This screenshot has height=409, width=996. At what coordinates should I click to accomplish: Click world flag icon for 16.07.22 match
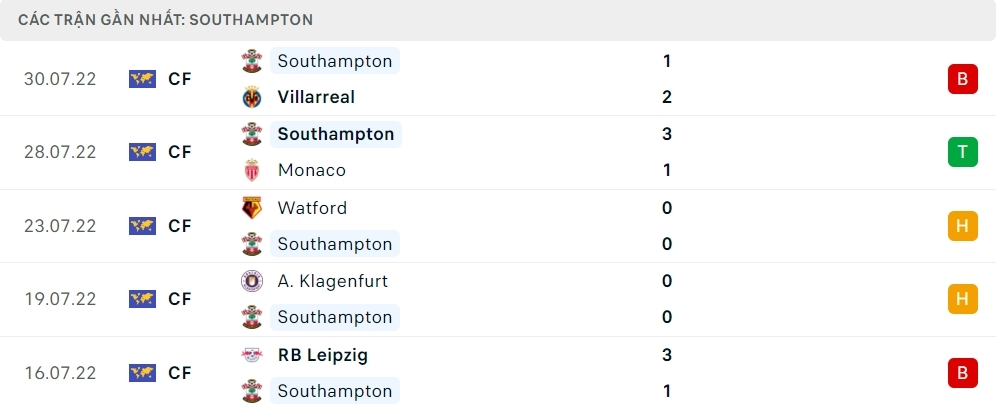pyautogui.click(x=142, y=373)
